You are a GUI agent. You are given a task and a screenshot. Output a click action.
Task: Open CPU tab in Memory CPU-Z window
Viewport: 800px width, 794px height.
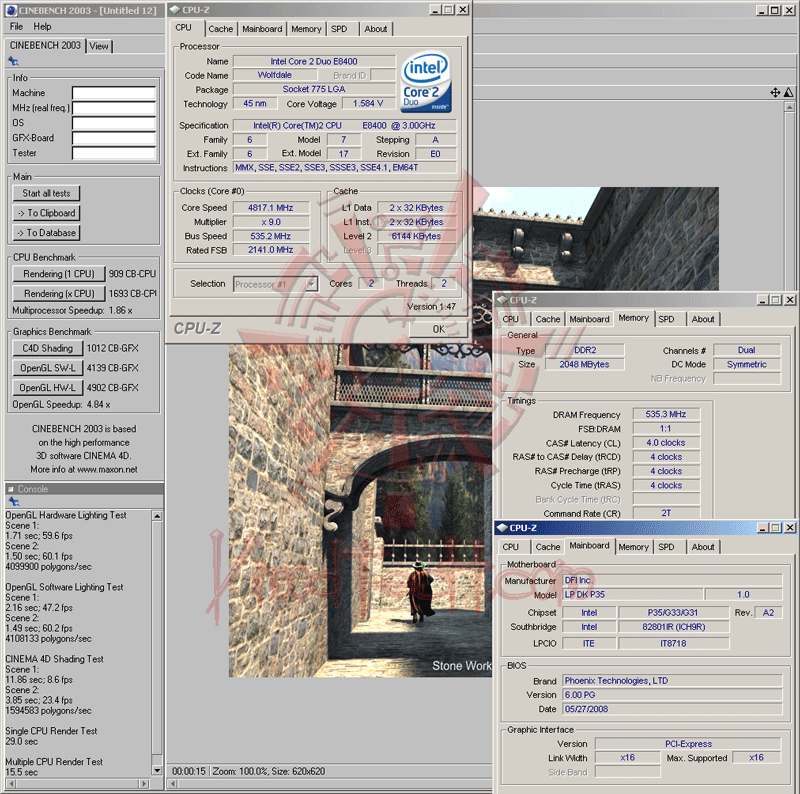click(x=511, y=319)
